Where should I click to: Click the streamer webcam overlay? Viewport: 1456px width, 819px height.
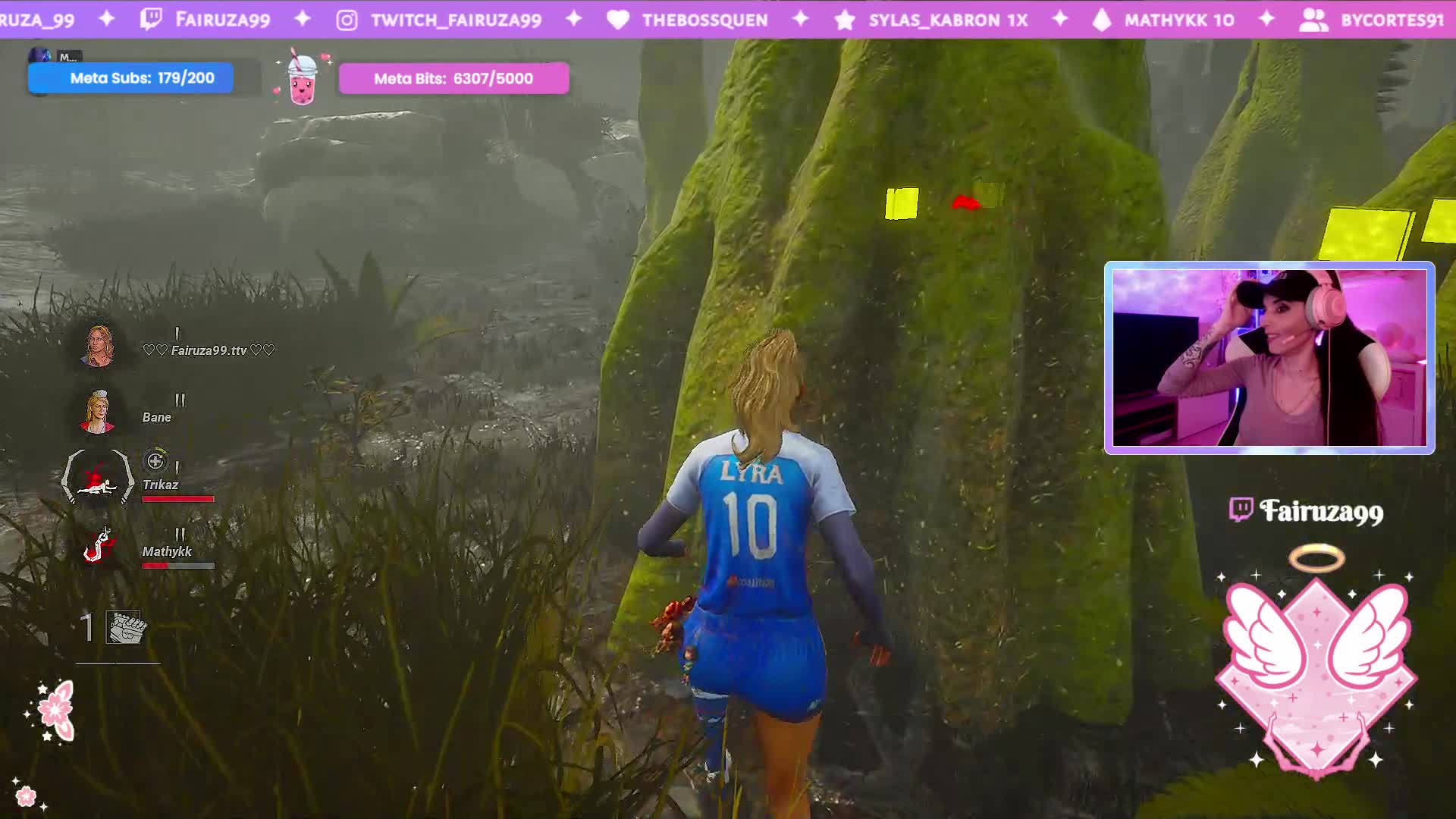pyautogui.click(x=1269, y=358)
